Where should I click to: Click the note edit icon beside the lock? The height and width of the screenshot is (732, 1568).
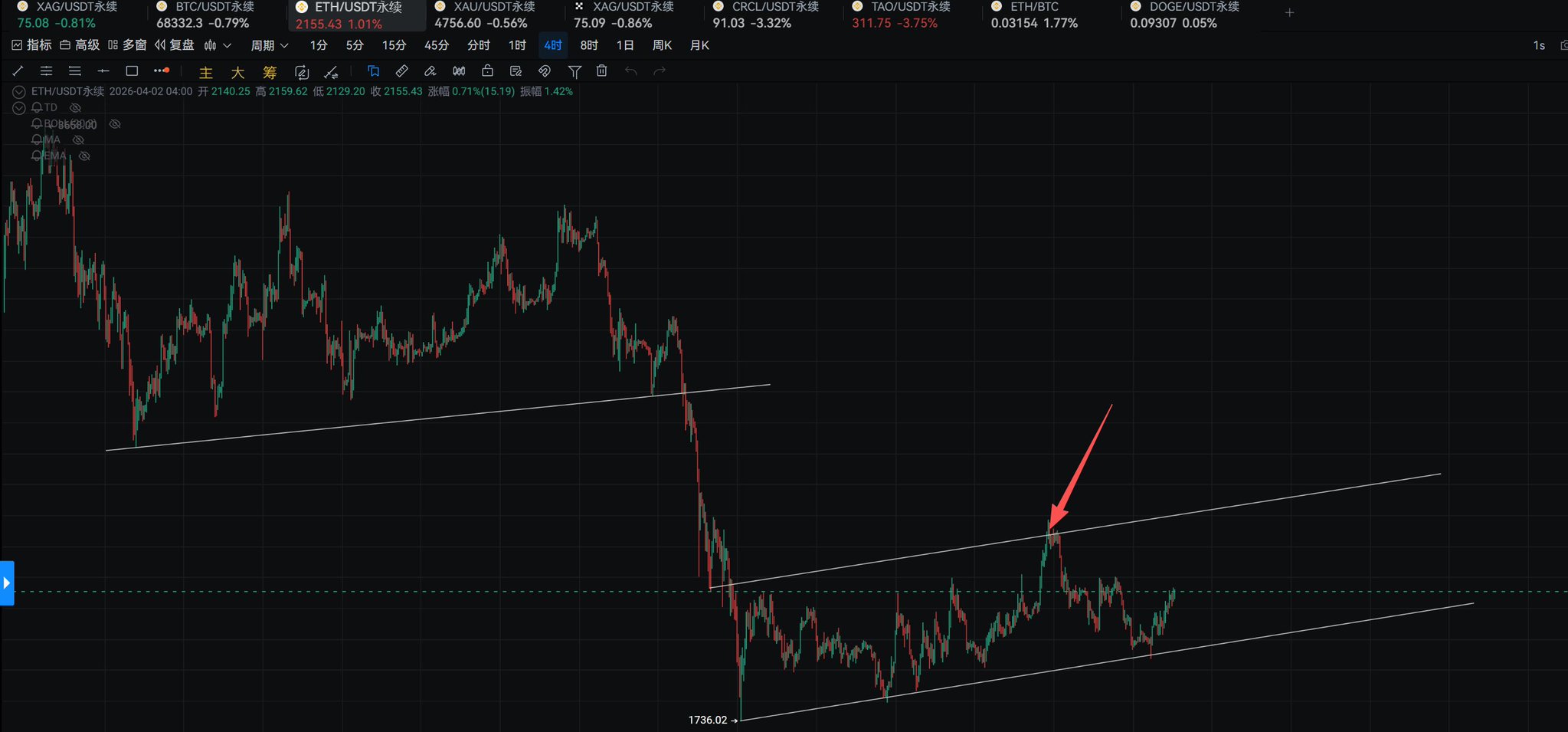pos(516,71)
